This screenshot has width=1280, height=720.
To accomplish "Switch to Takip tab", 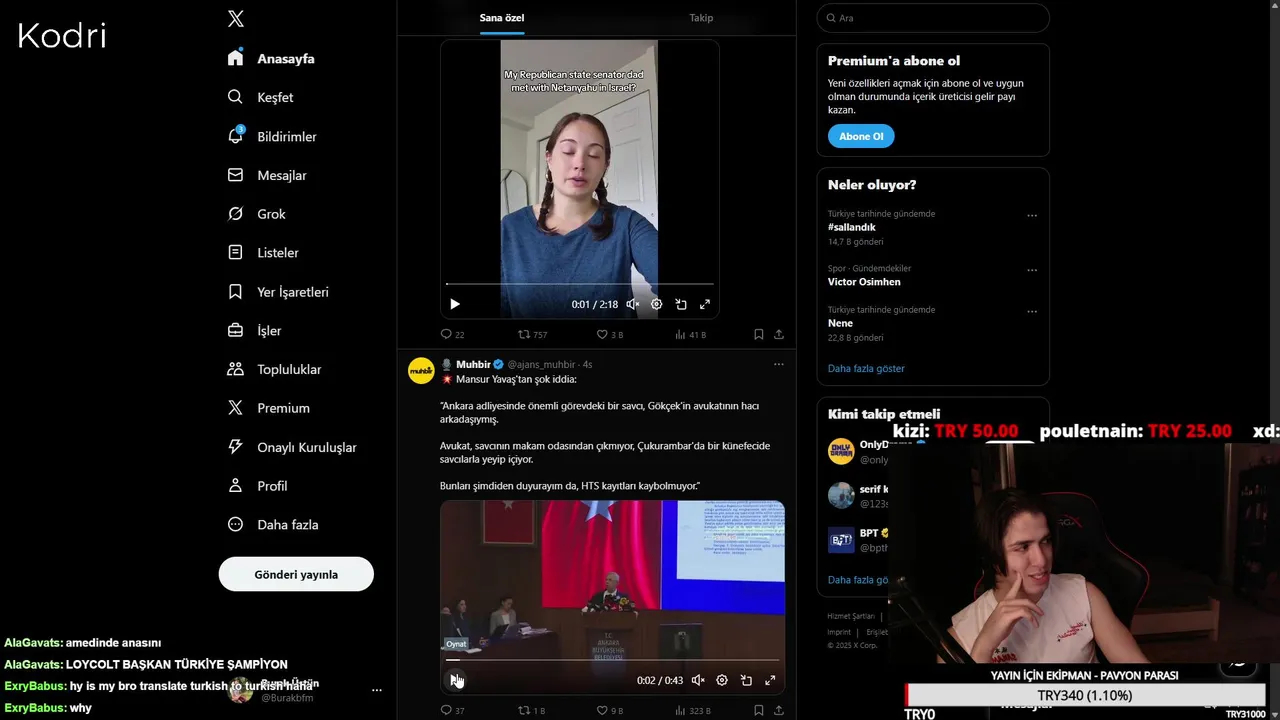I will pos(701,18).
